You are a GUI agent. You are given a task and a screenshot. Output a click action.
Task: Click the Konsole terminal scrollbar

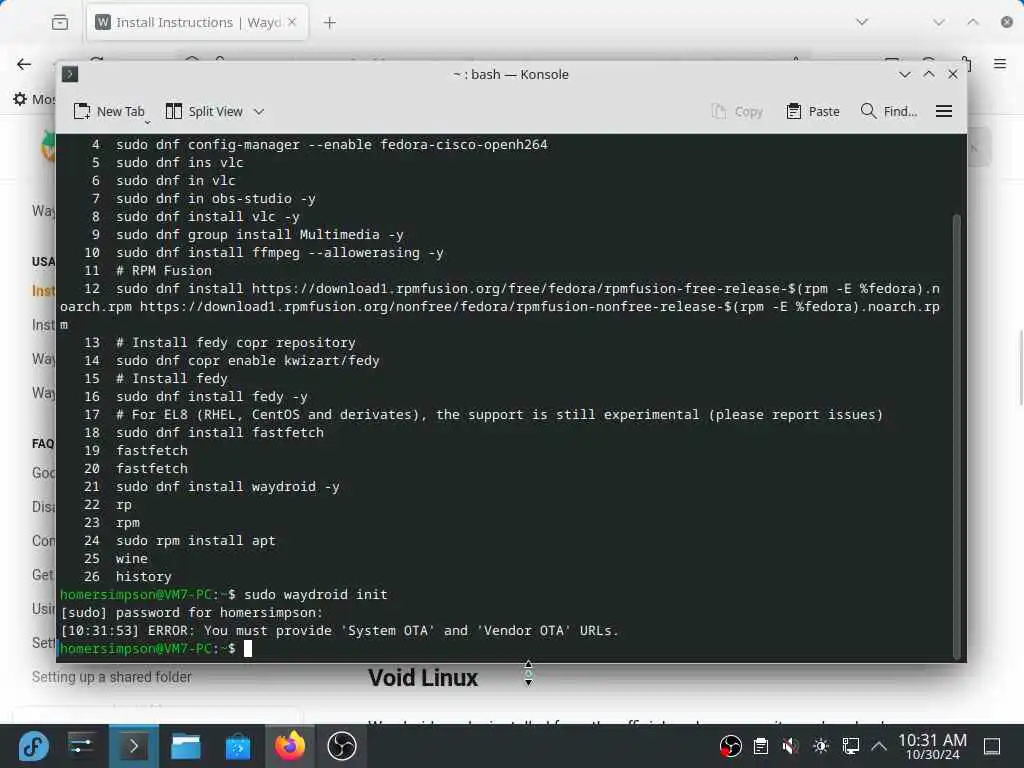coord(957,436)
